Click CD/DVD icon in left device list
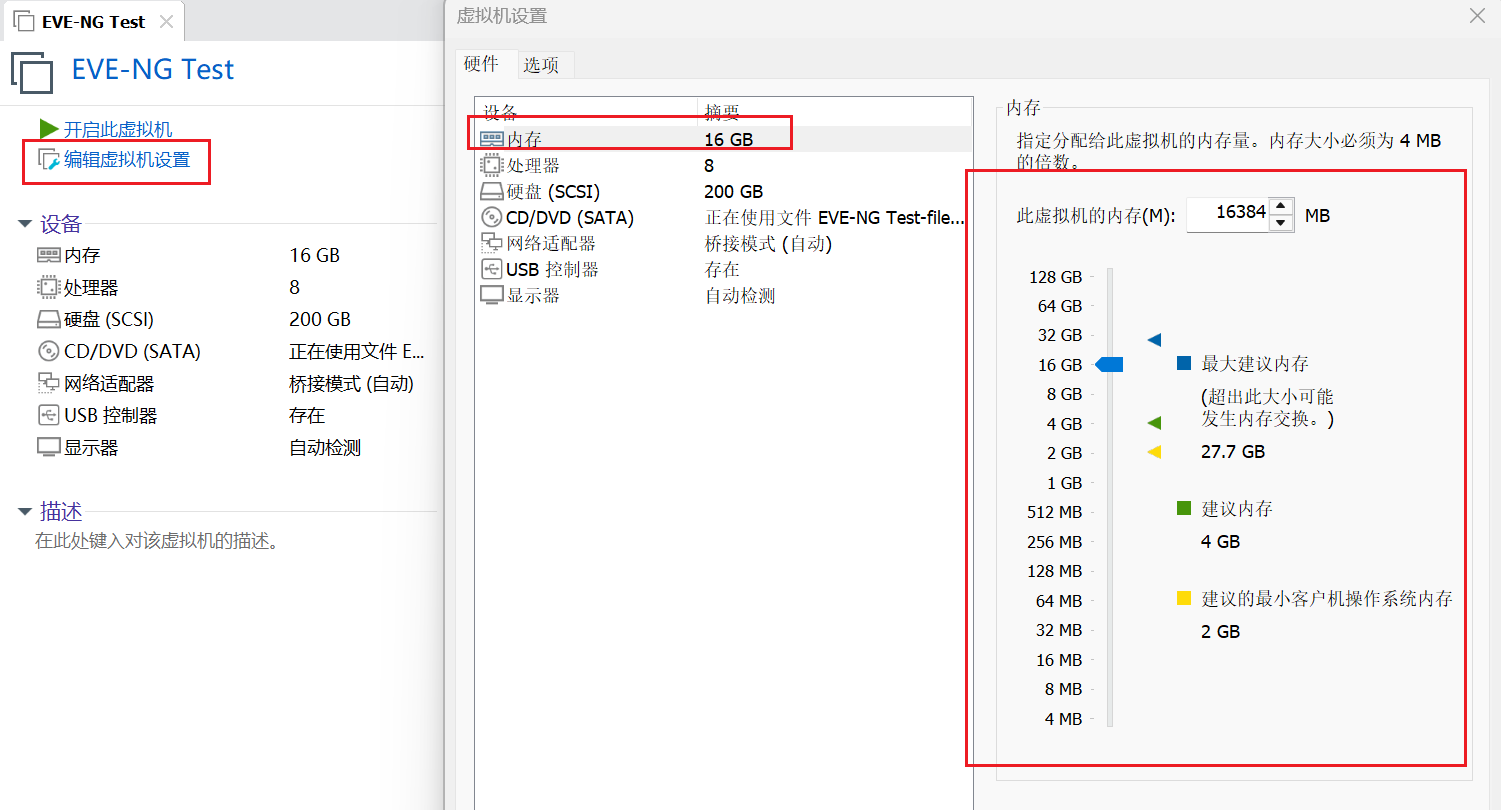 49,351
